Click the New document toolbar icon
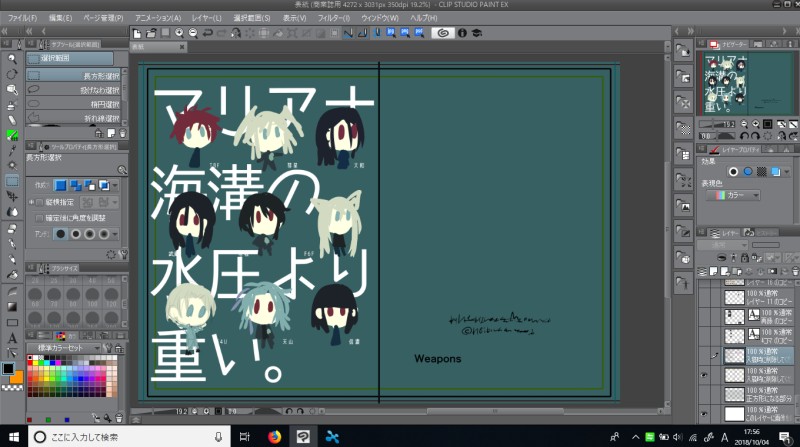800x447 pixels. 137,33
